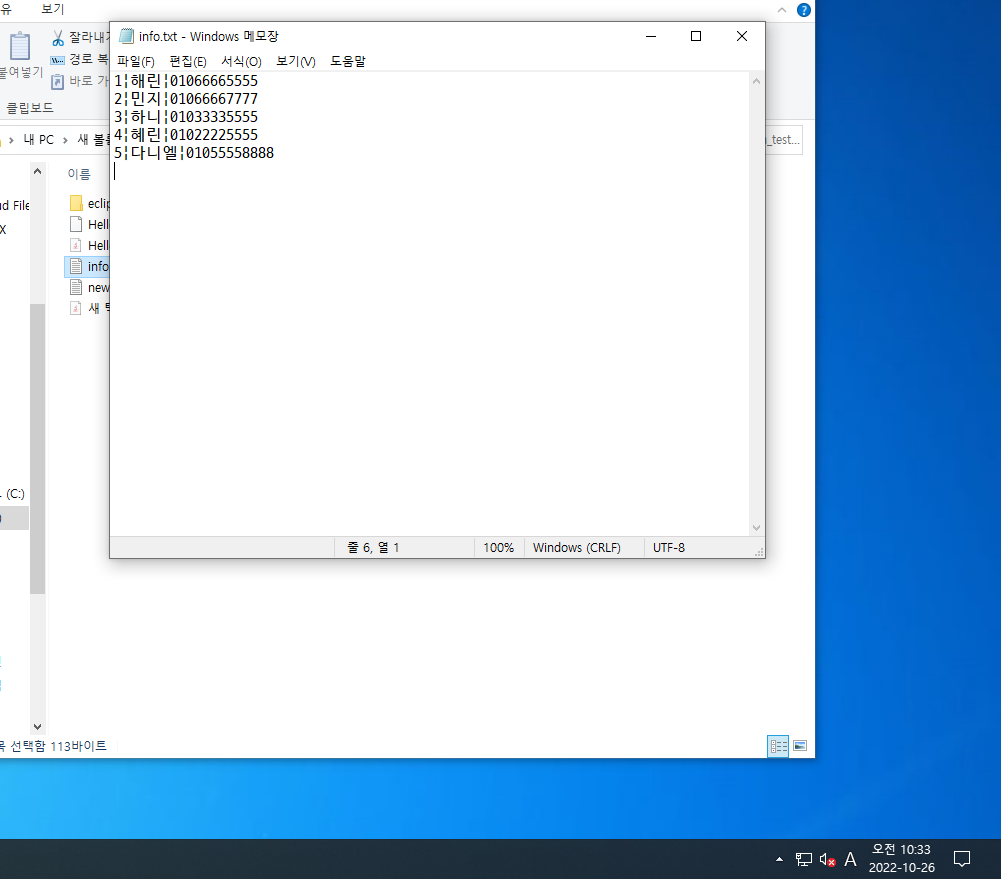This screenshot has width=1001, height=879.
Task: Click the muted volume icon in system tray
Action: pos(828,860)
